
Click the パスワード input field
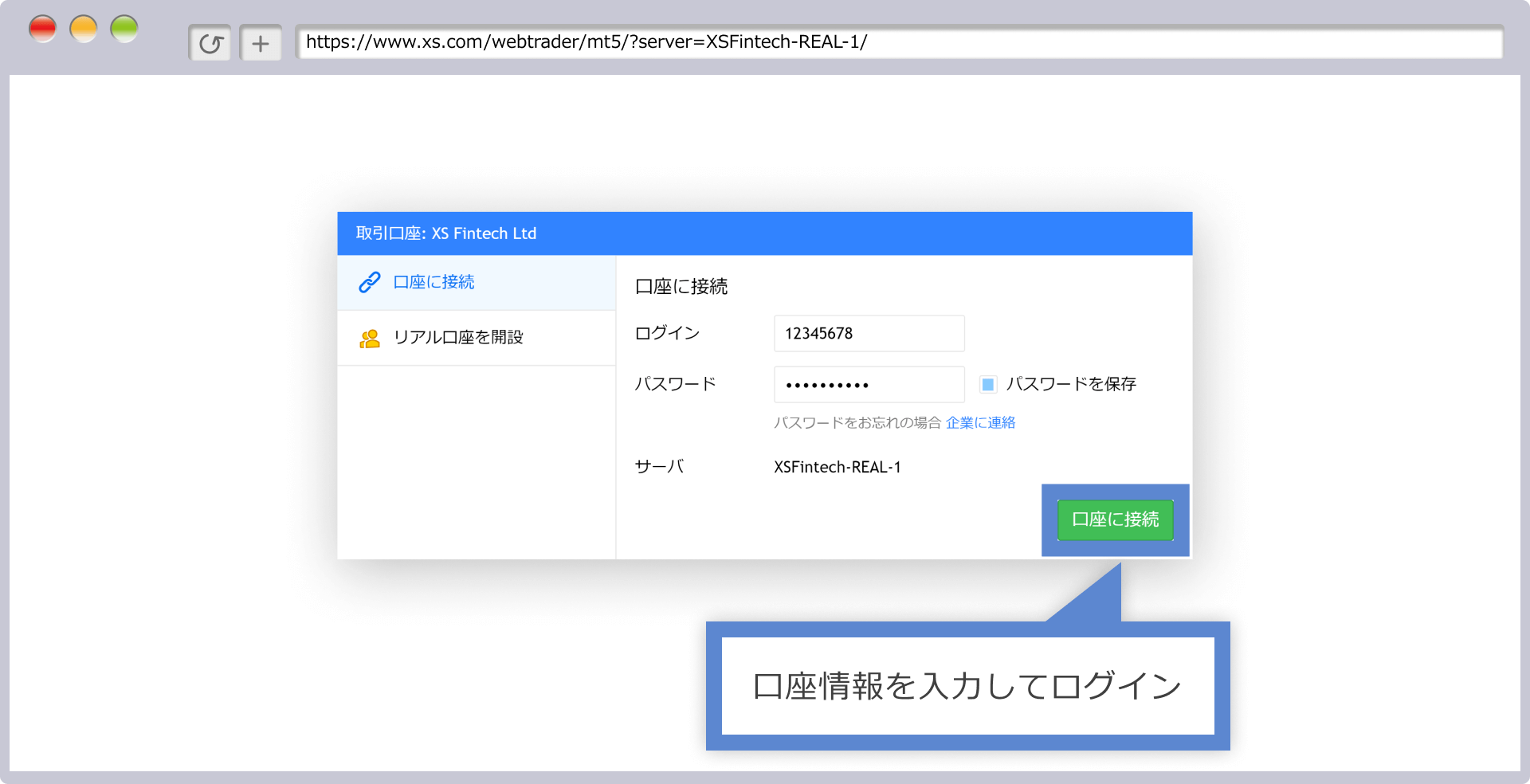point(869,384)
